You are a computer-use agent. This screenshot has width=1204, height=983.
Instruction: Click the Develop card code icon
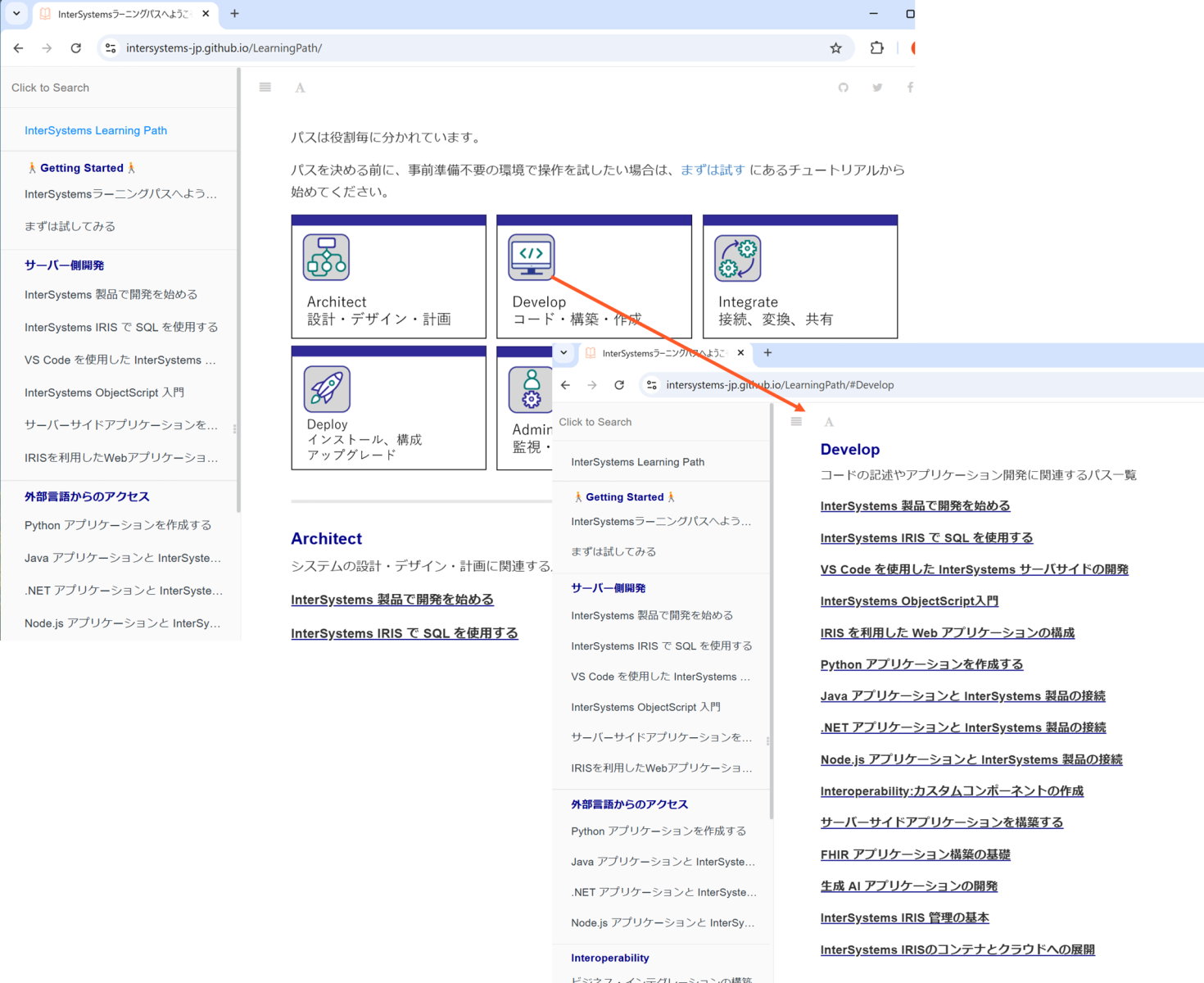[531, 257]
